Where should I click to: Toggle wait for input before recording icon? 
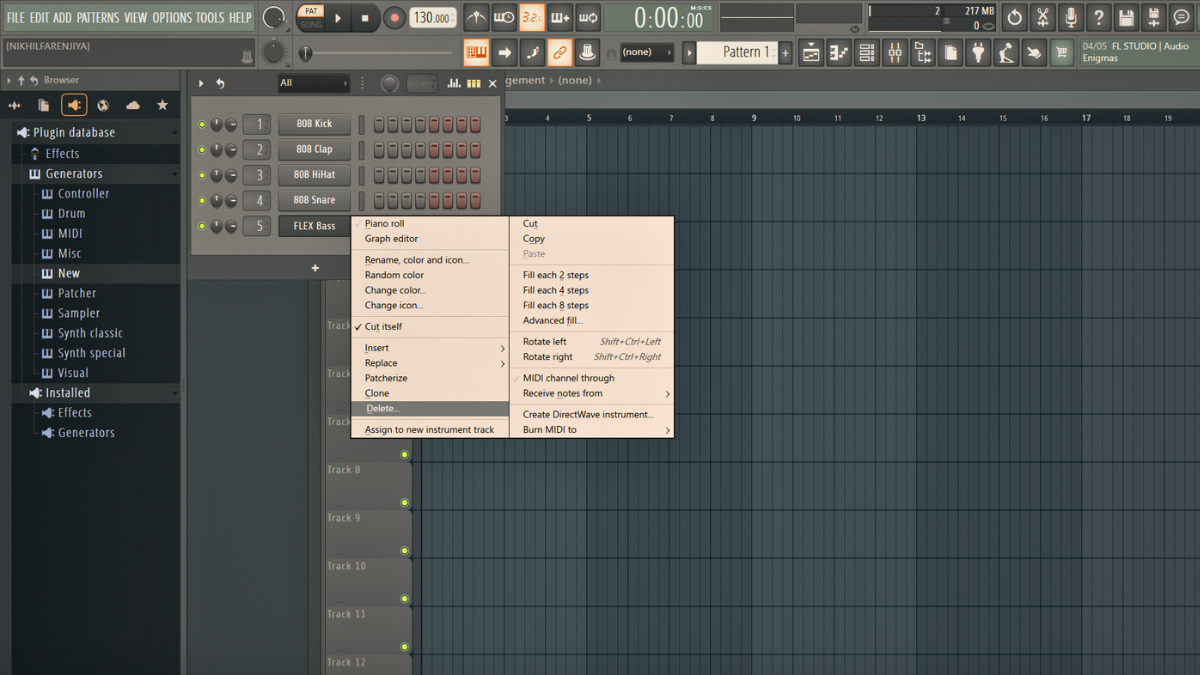504,17
